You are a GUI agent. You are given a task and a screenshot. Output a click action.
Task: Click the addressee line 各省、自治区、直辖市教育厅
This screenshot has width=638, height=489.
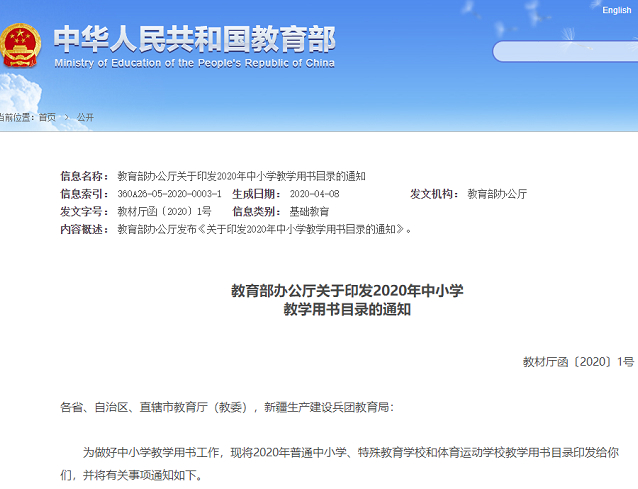[x=227, y=407]
